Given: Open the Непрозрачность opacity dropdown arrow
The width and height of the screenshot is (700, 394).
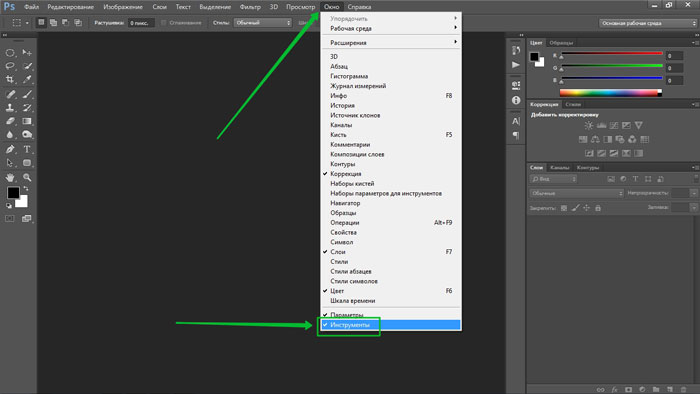Looking at the screenshot, I should [693, 193].
